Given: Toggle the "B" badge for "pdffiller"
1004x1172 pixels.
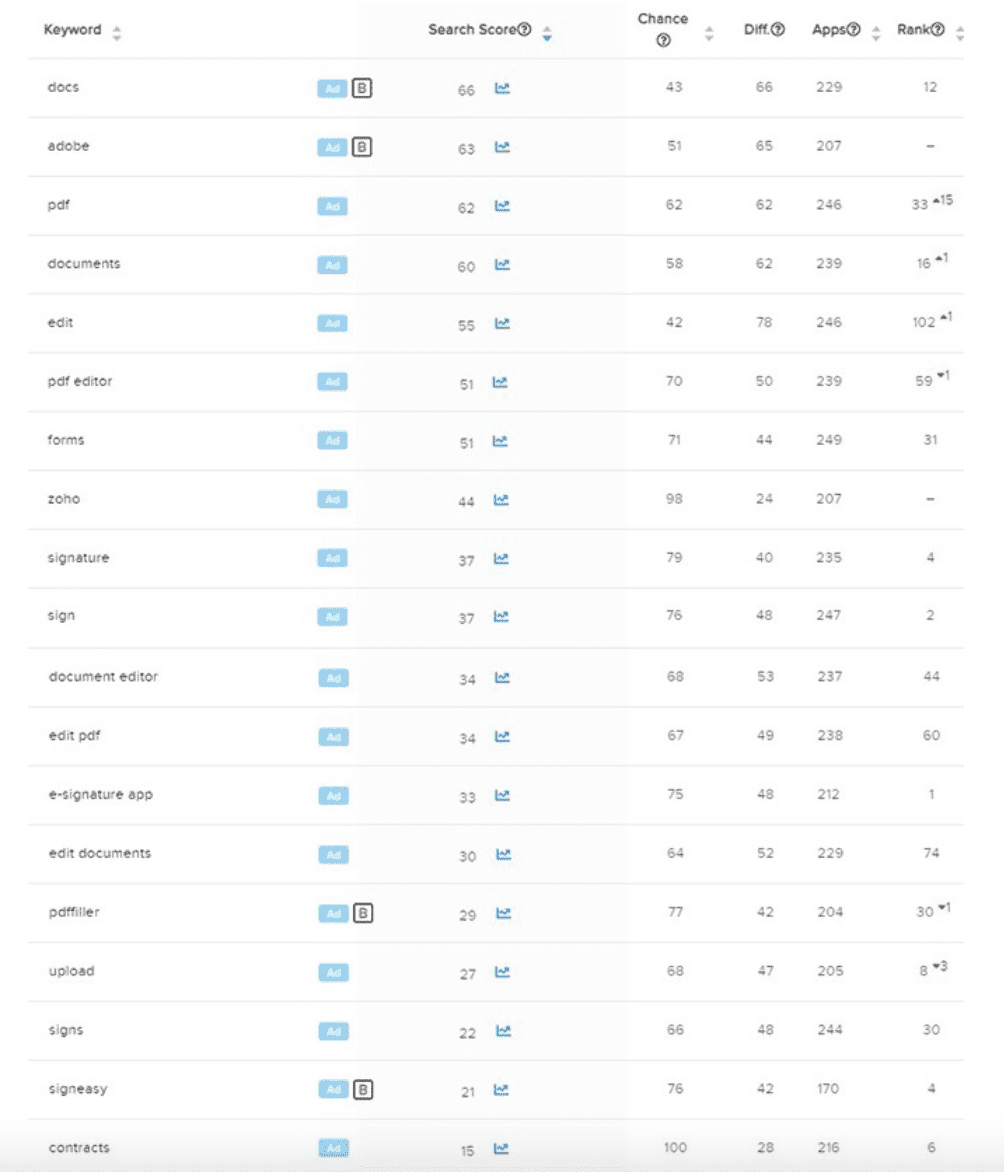Looking at the screenshot, I should (x=365, y=912).
